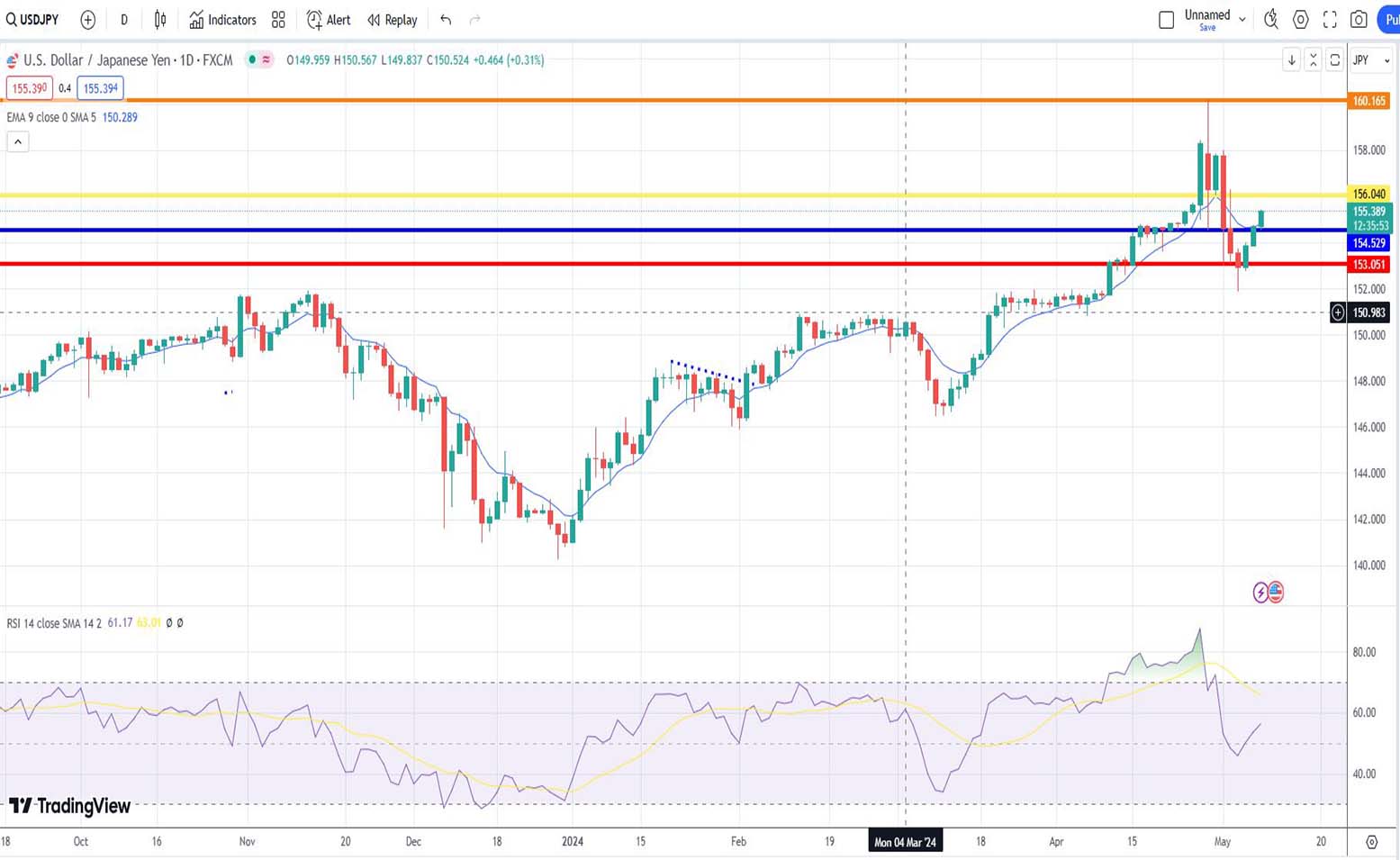This screenshot has height=860, width=1400.
Task: Click the Alert button
Action: pyautogui.click(x=329, y=20)
